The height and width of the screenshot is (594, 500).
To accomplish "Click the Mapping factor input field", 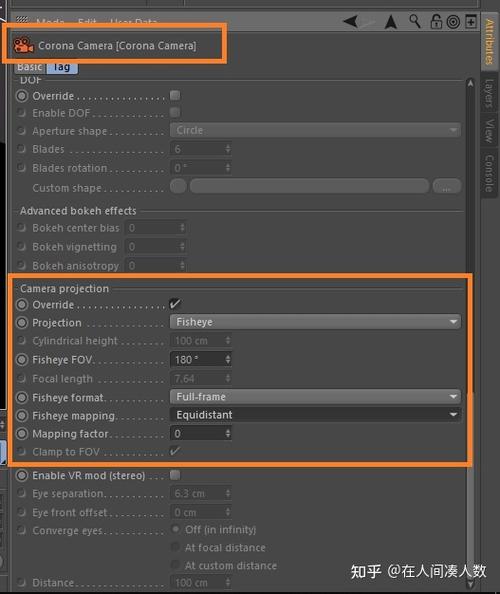I will tap(201, 433).
